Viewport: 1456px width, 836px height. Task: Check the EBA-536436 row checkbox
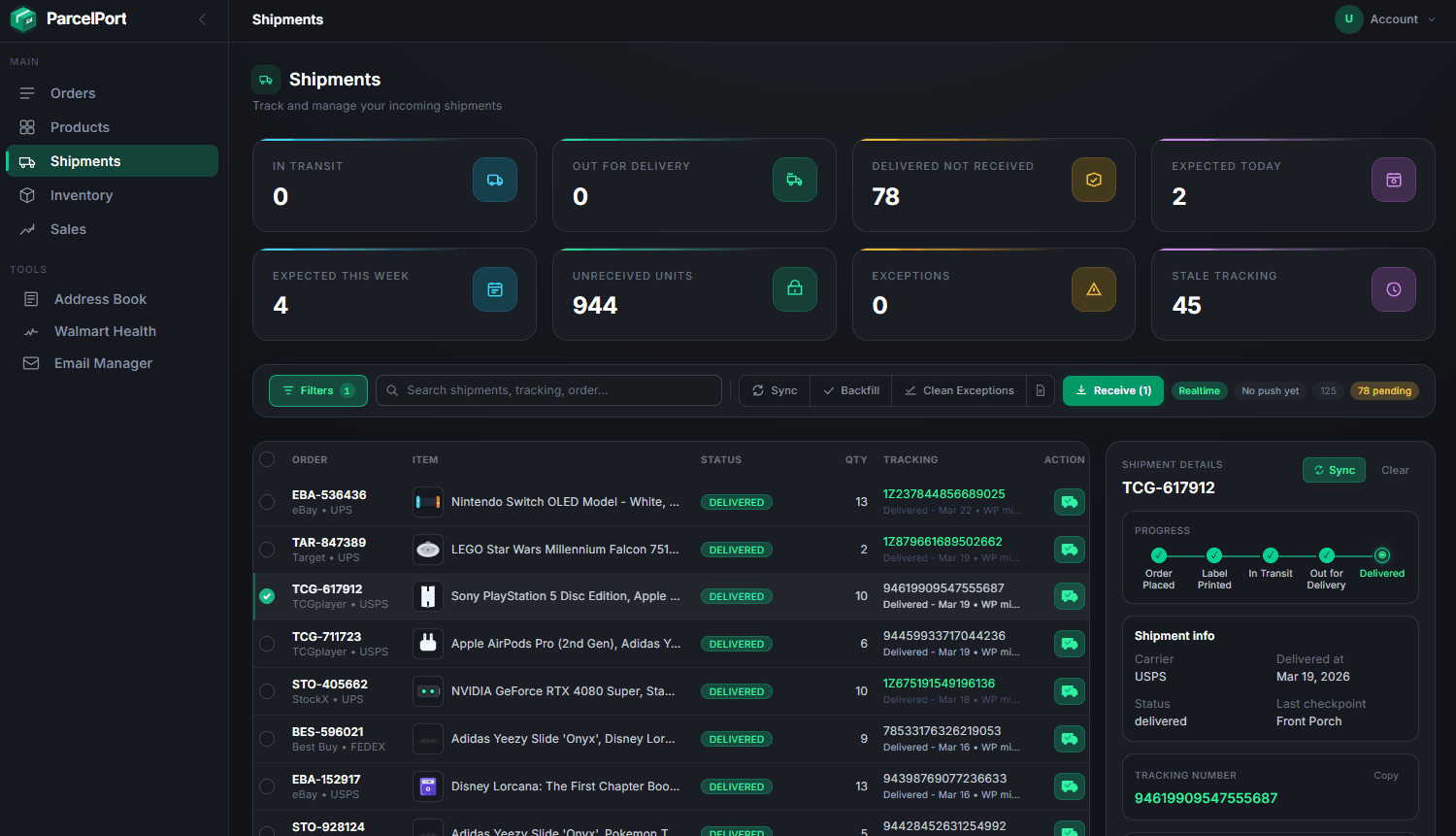(x=267, y=502)
